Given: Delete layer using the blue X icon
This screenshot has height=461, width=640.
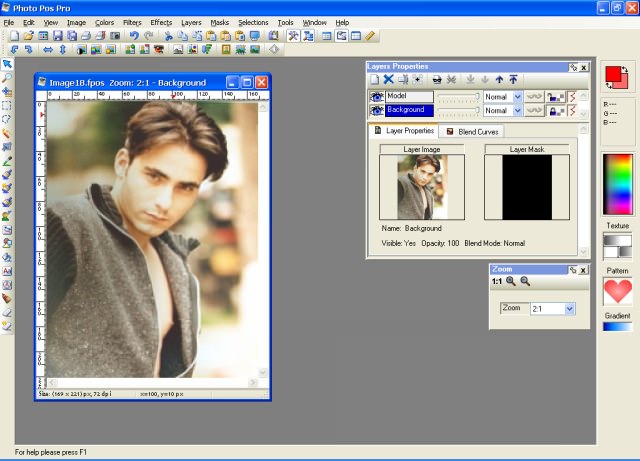Looking at the screenshot, I should [388, 79].
